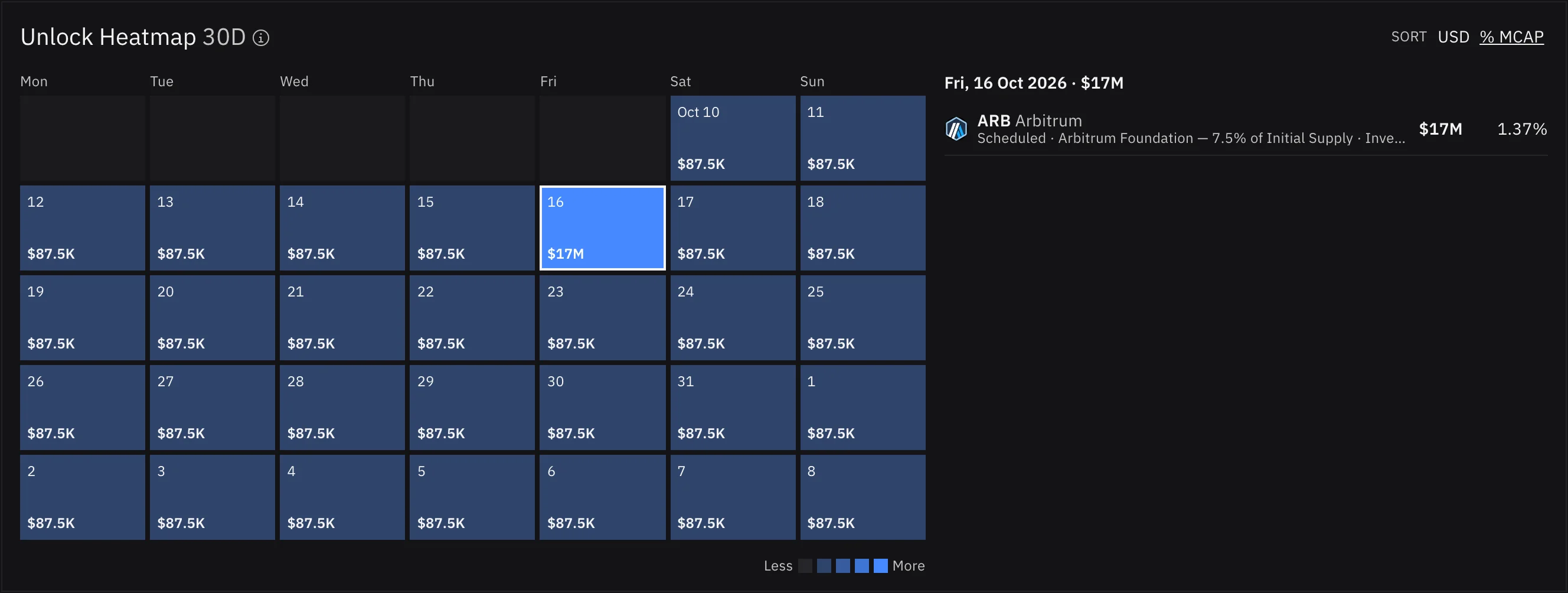Viewport: 1568px width, 593px height.
Task: Click the darkest legend swatch beside Less
Action: pyautogui.click(x=805, y=566)
